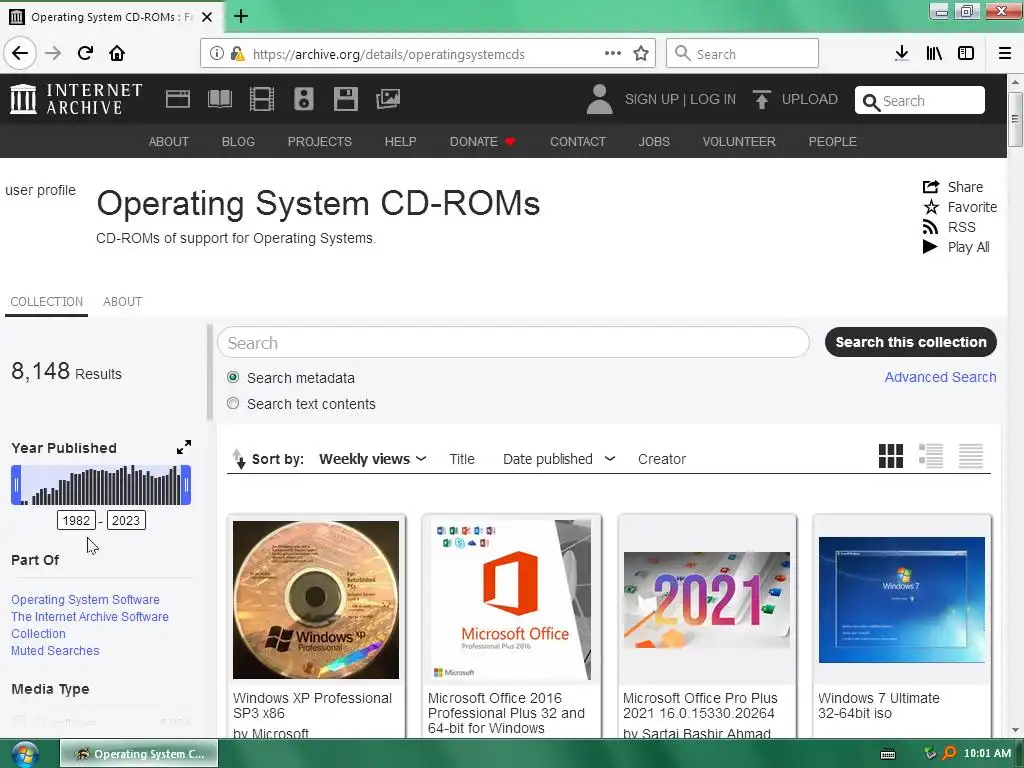
Task: Open the HELP menu item
Action: (400, 142)
